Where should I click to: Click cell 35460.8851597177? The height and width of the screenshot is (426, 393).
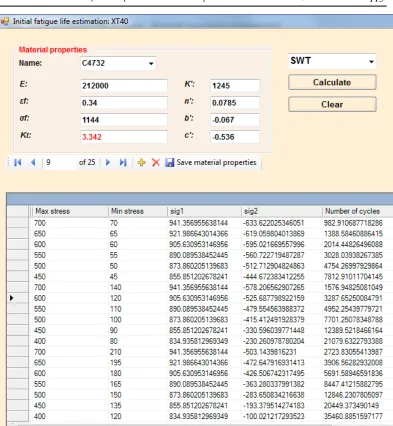(358, 416)
